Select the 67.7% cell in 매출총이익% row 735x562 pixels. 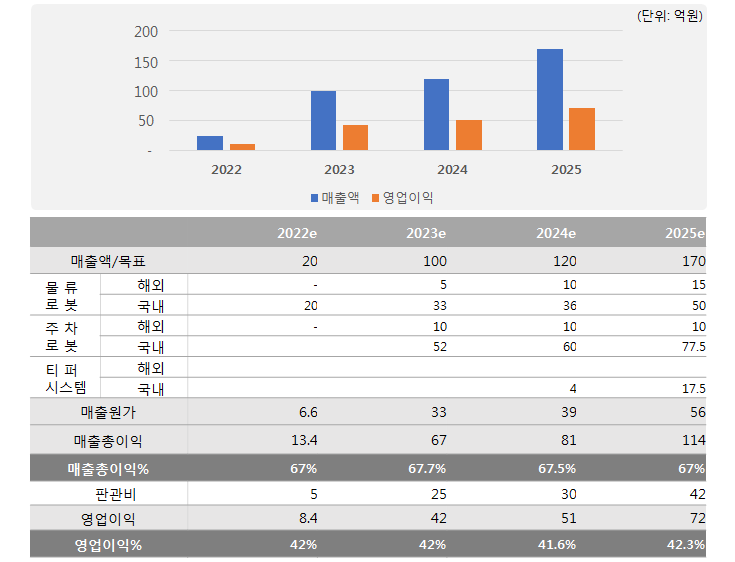[426, 469]
